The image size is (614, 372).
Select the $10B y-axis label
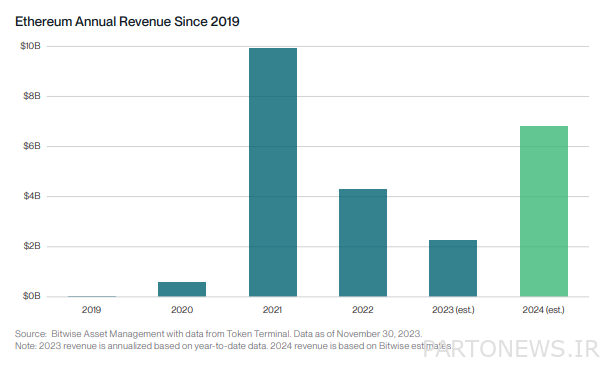(x=31, y=46)
